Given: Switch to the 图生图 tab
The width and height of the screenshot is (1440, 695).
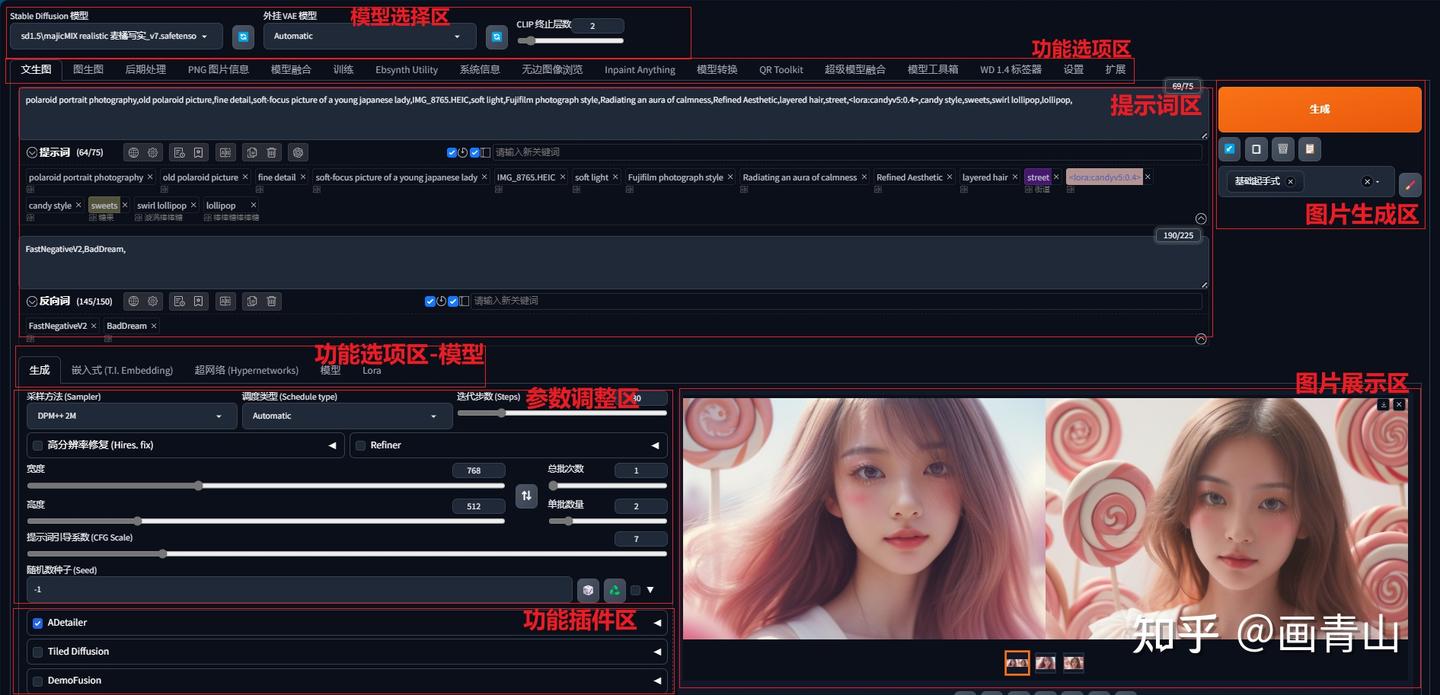Looking at the screenshot, I should tap(89, 69).
